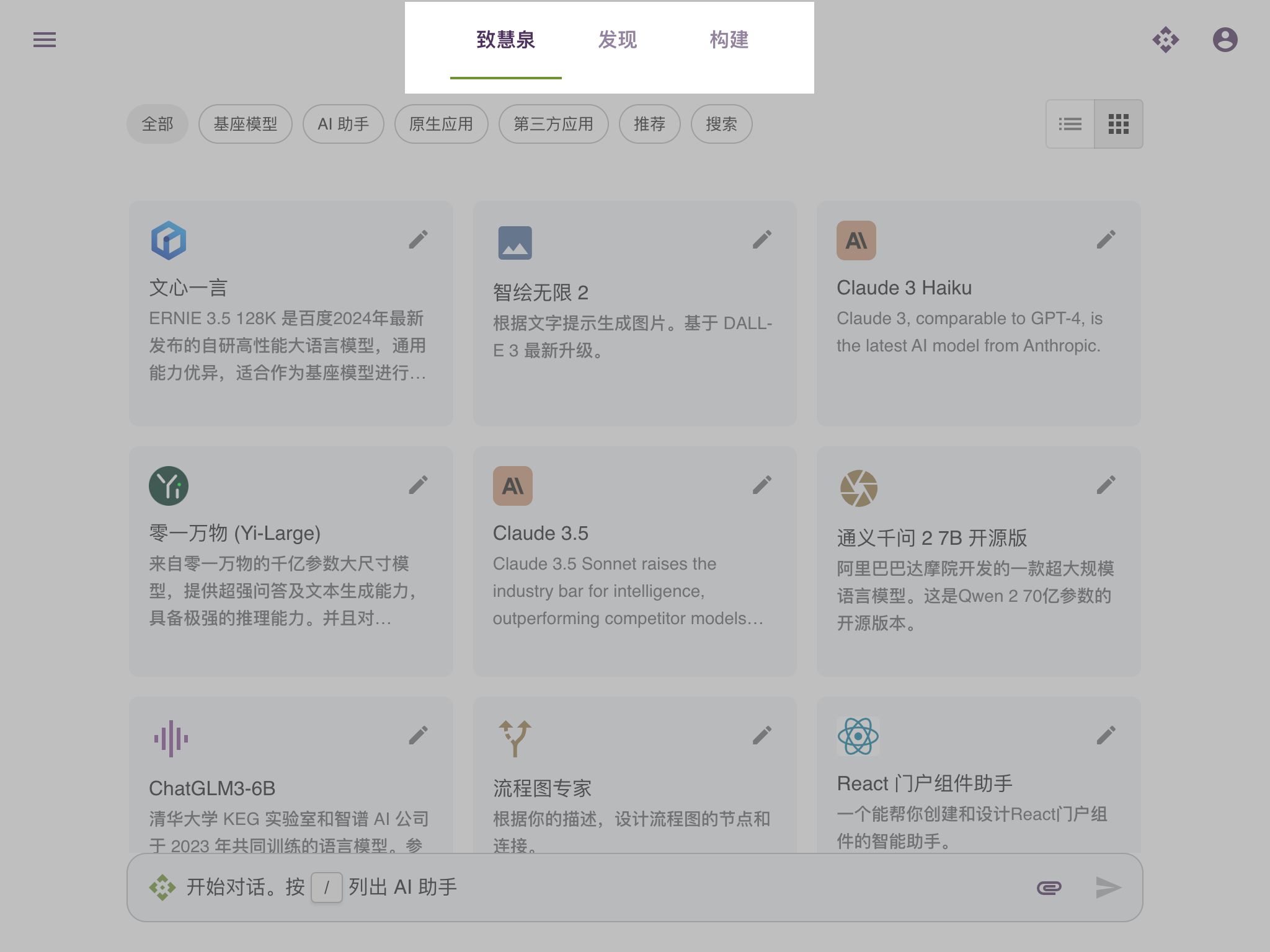Click the 流程图专家 branching arrows icon
Screen dimensions: 1270x952
tap(515, 739)
